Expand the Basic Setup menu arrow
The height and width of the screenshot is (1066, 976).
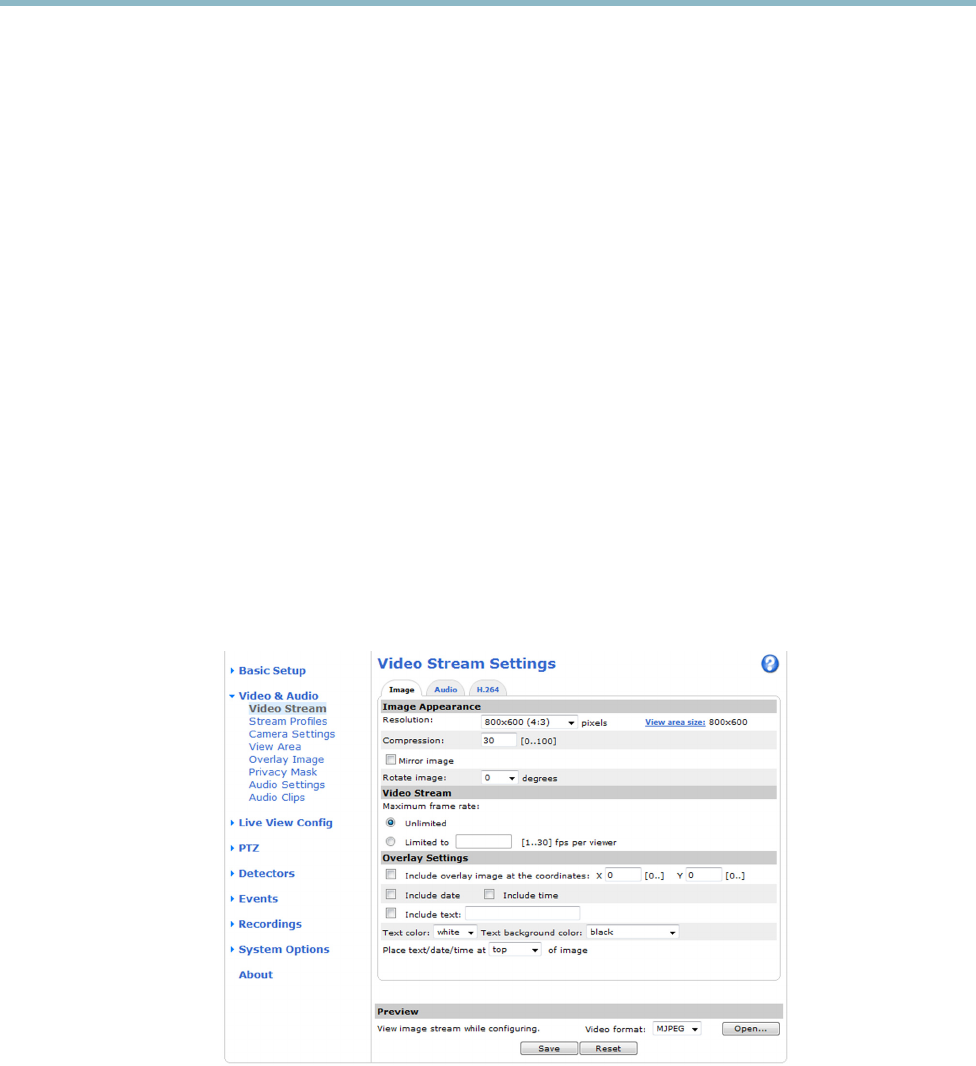[232, 671]
